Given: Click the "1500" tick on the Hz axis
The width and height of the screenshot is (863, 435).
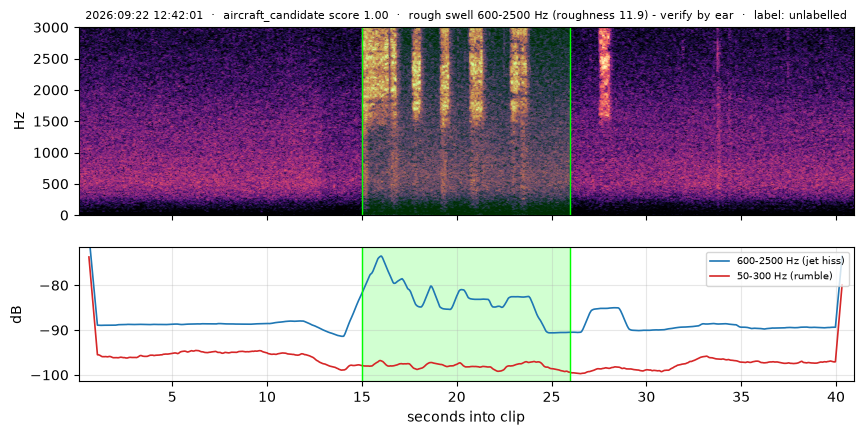Looking at the screenshot, I should [x=53, y=121].
